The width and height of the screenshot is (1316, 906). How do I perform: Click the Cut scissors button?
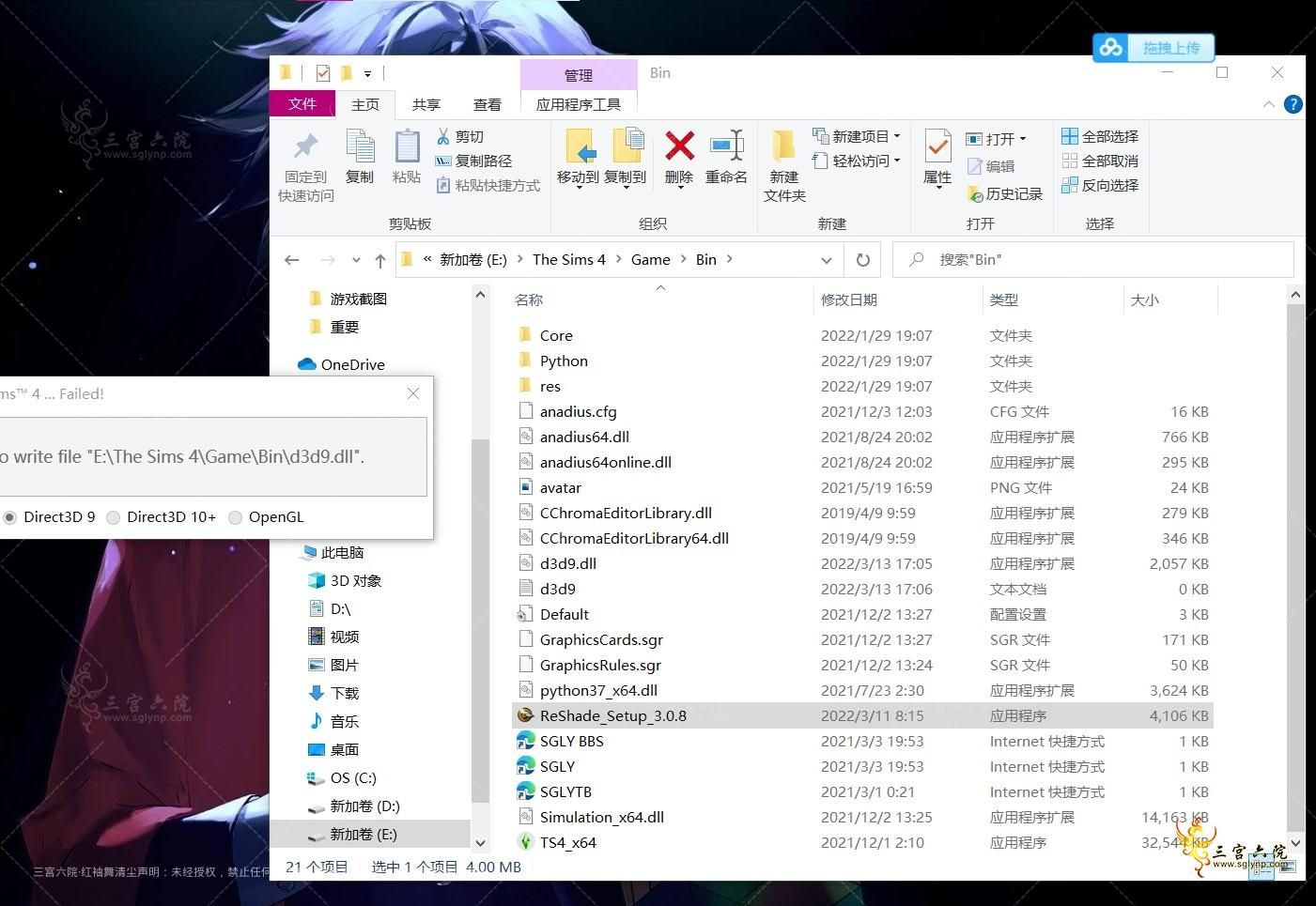tap(459, 137)
